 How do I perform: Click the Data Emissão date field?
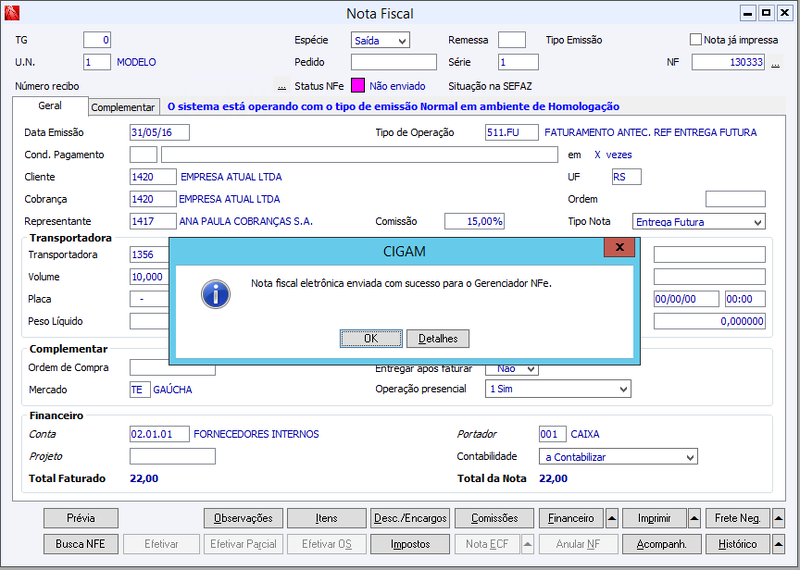(159, 132)
